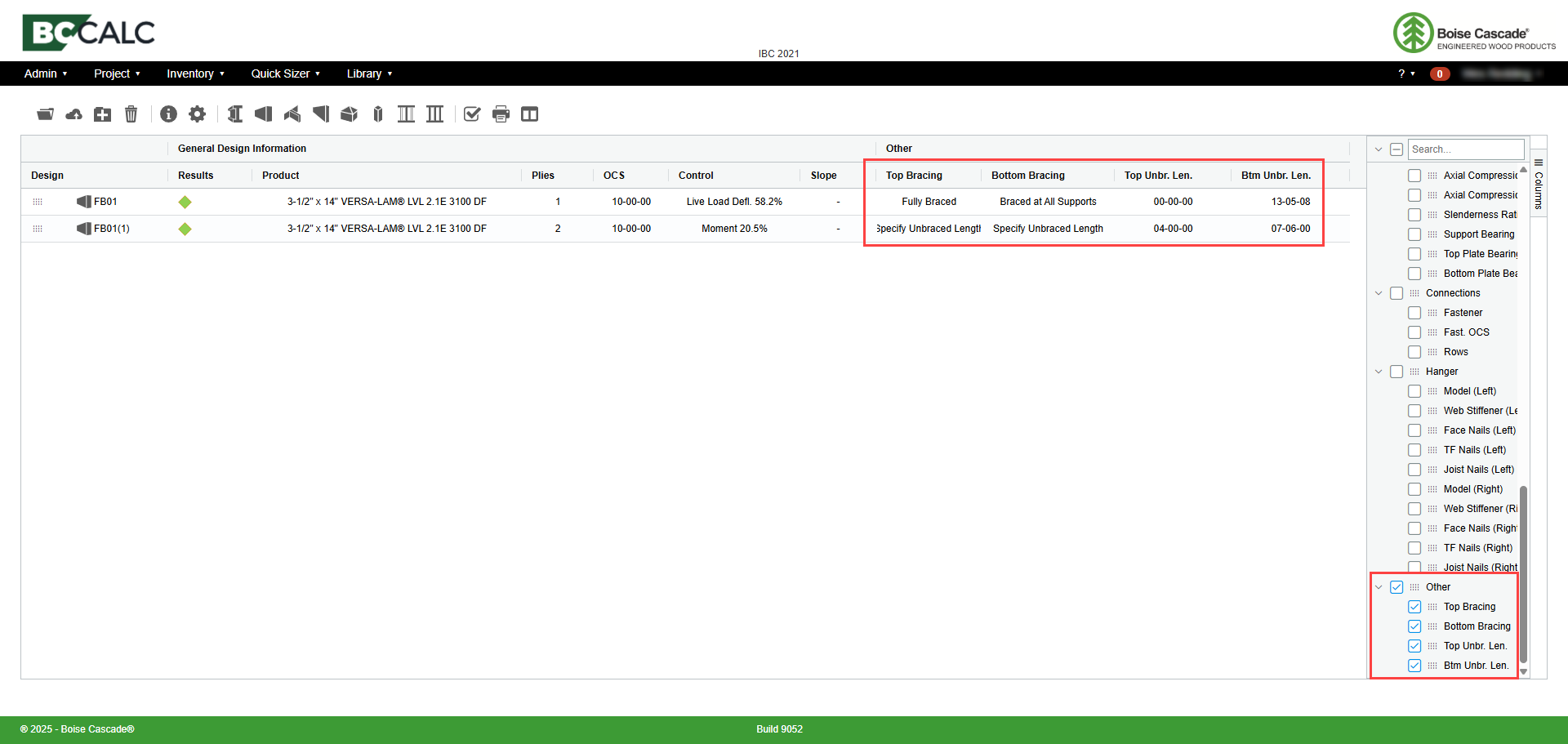The width and height of the screenshot is (1568, 744).
Task: Click the green result diamond for FB01(1)
Action: [x=185, y=229]
